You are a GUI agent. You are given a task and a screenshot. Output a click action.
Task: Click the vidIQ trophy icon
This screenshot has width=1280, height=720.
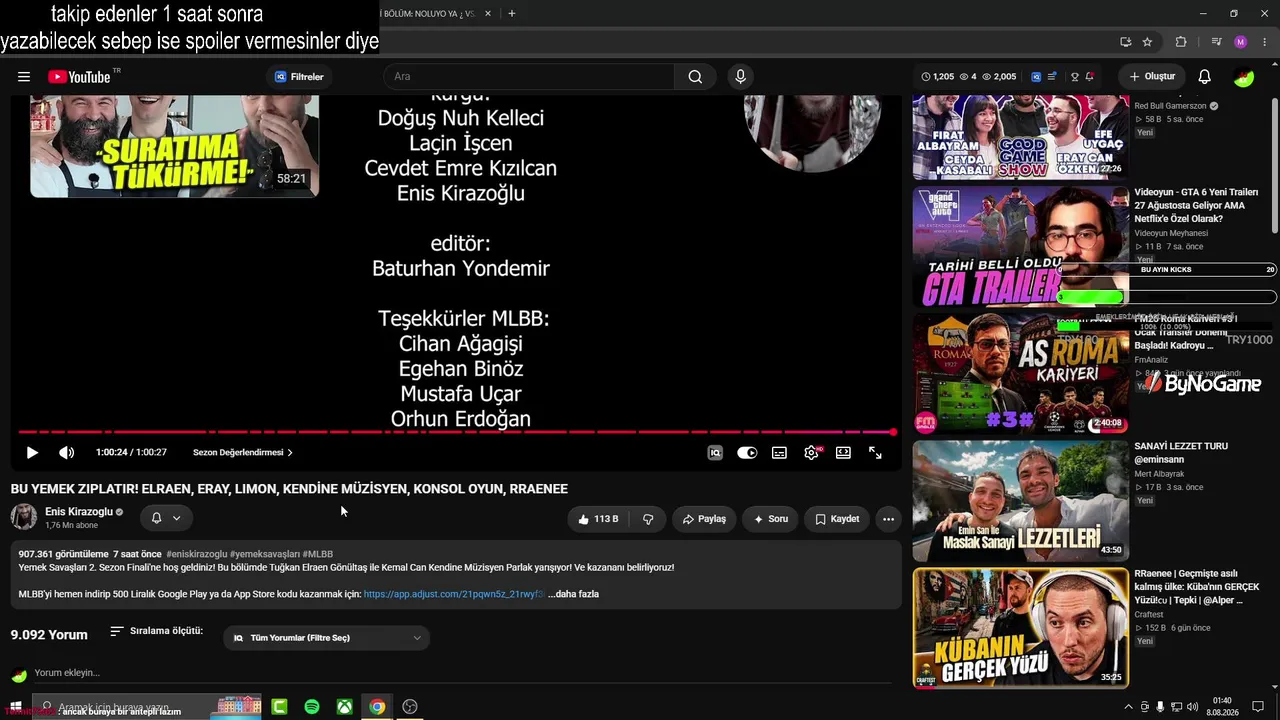click(1075, 77)
